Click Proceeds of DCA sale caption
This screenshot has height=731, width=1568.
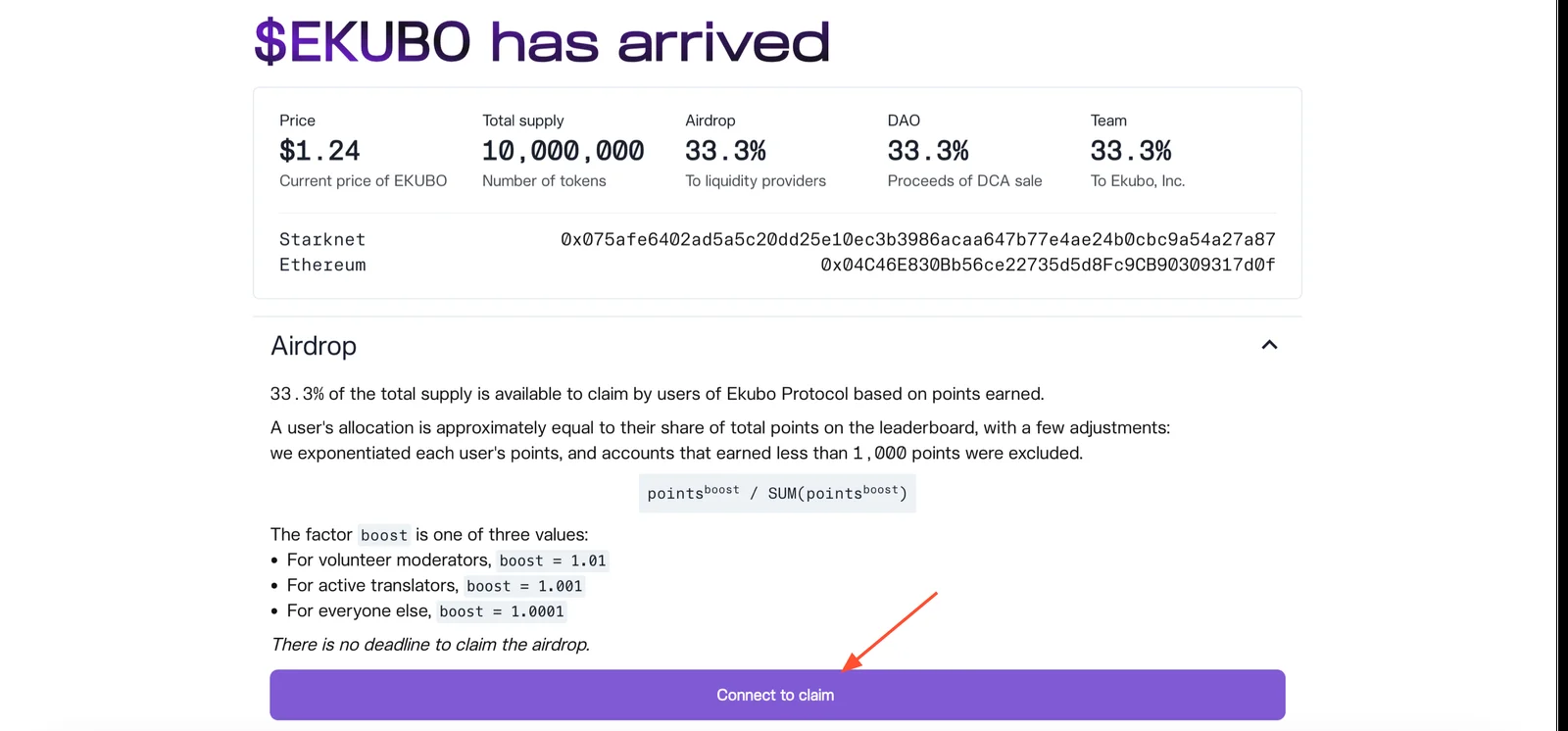click(x=964, y=180)
